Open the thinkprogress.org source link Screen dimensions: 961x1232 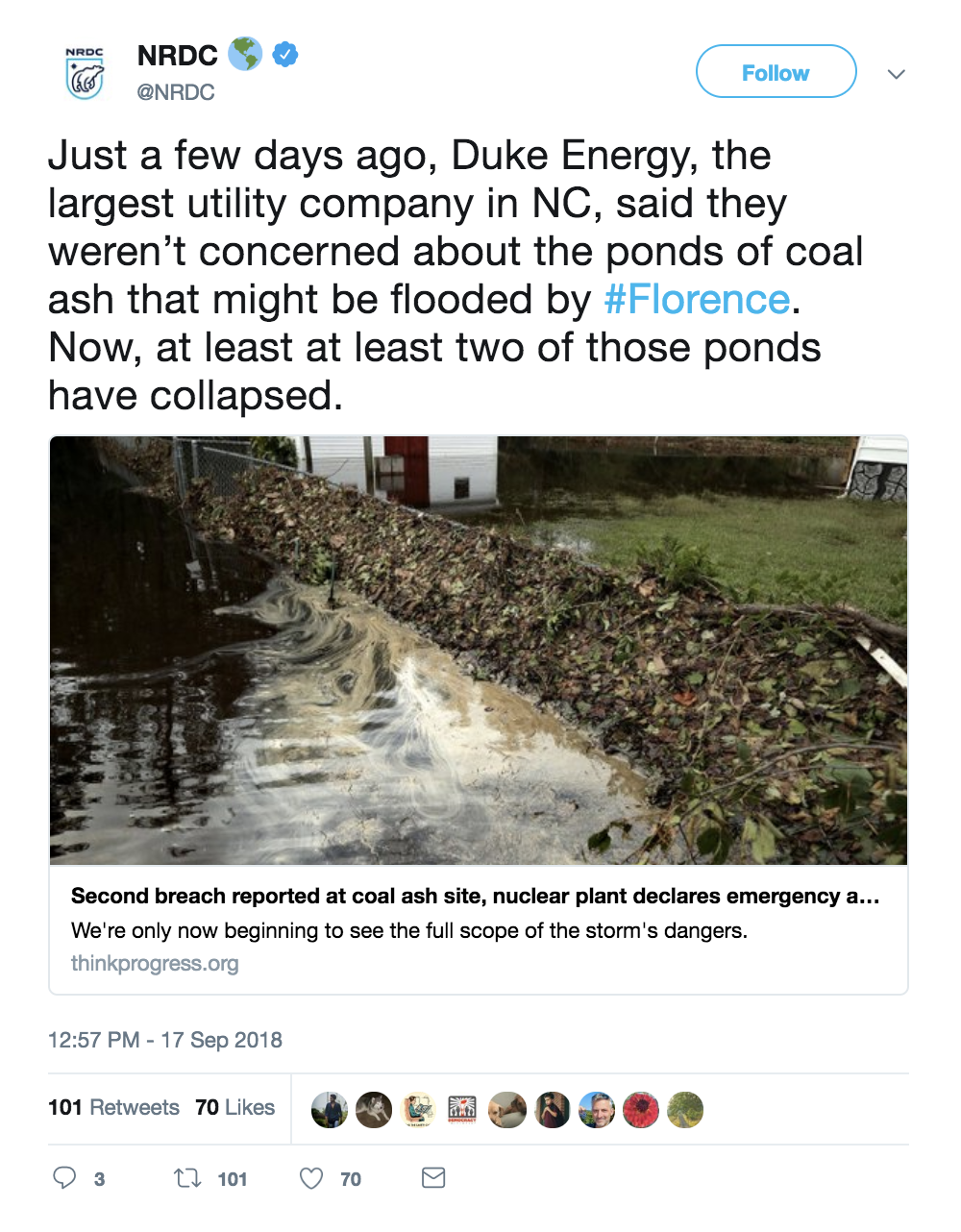pos(155,963)
